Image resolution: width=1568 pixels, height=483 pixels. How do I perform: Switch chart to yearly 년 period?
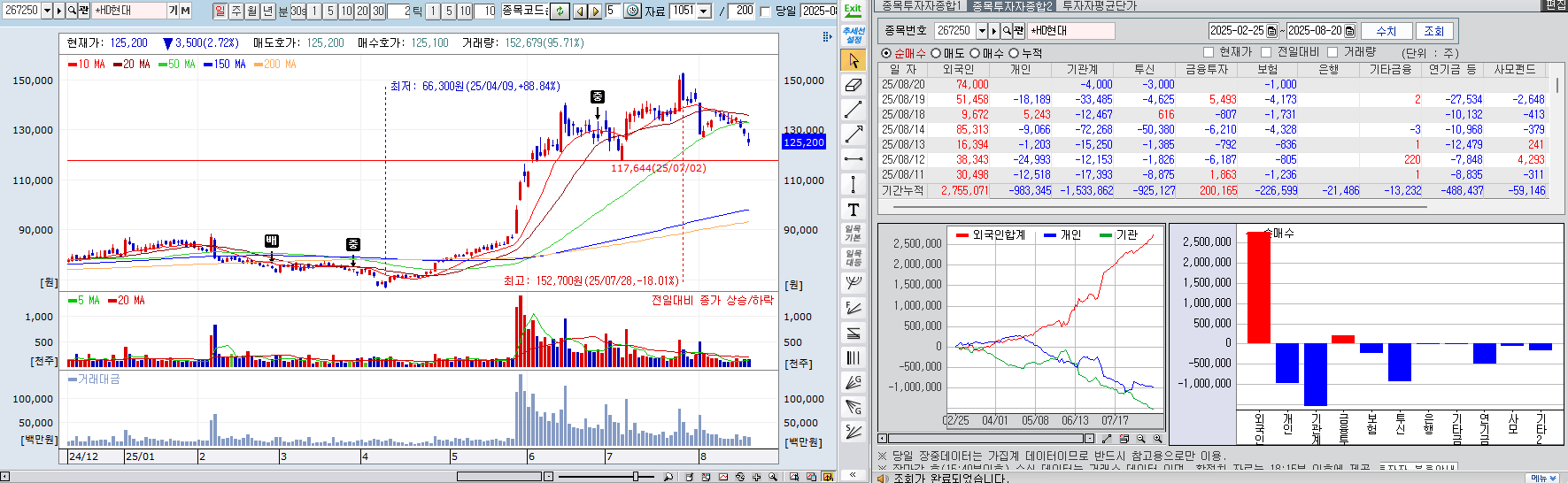pyautogui.click(x=268, y=11)
